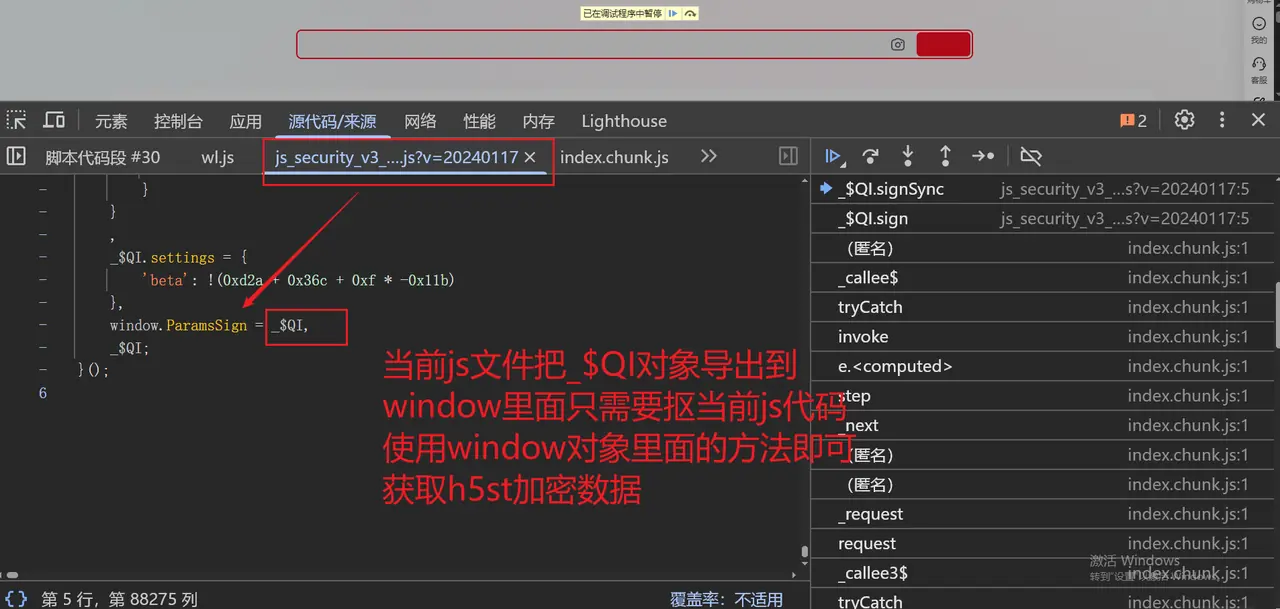Viewport: 1280px width, 609px height.
Task: Toggle a breakpoint on line 6
Action: coord(42,393)
